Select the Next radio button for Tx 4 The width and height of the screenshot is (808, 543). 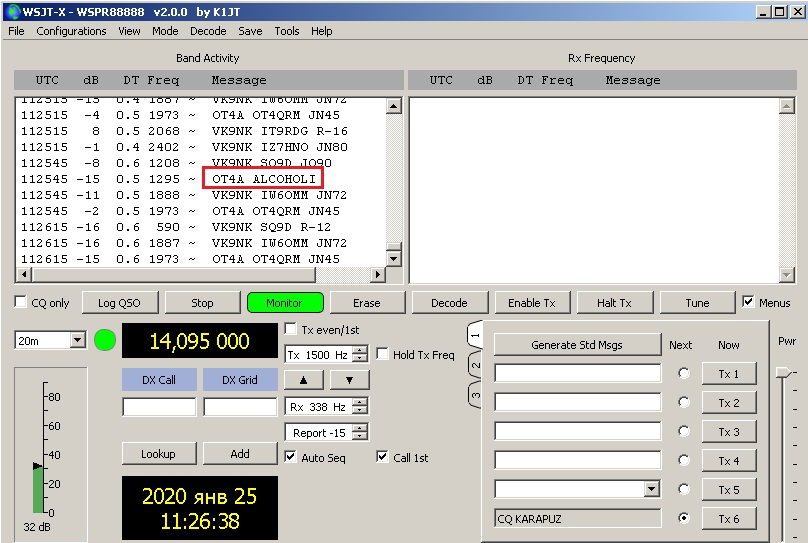[684, 460]
